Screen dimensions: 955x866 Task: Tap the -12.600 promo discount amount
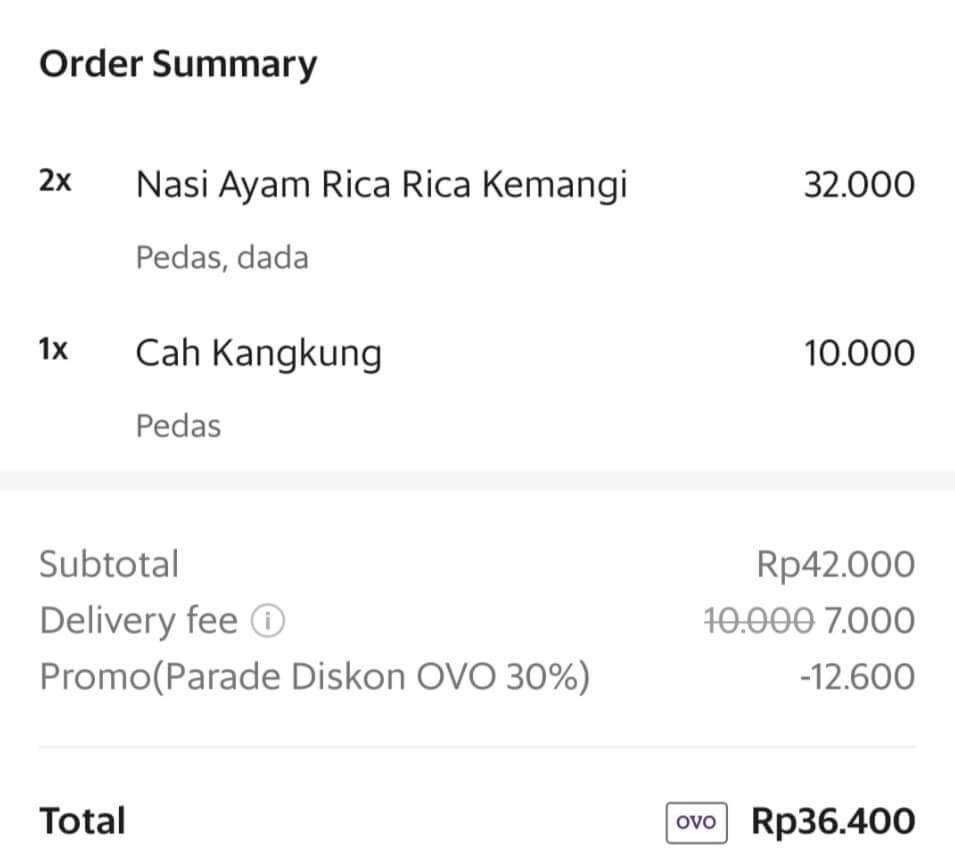857,677
